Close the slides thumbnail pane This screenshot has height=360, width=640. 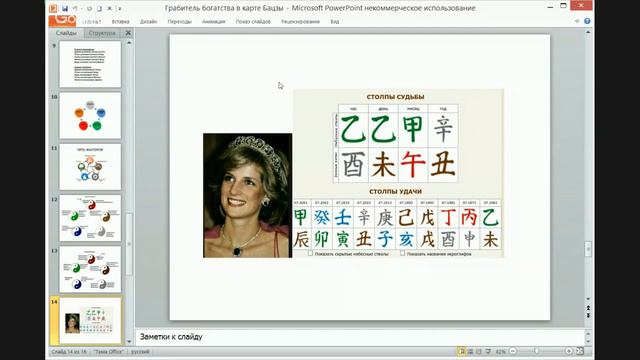click(128, 33)
